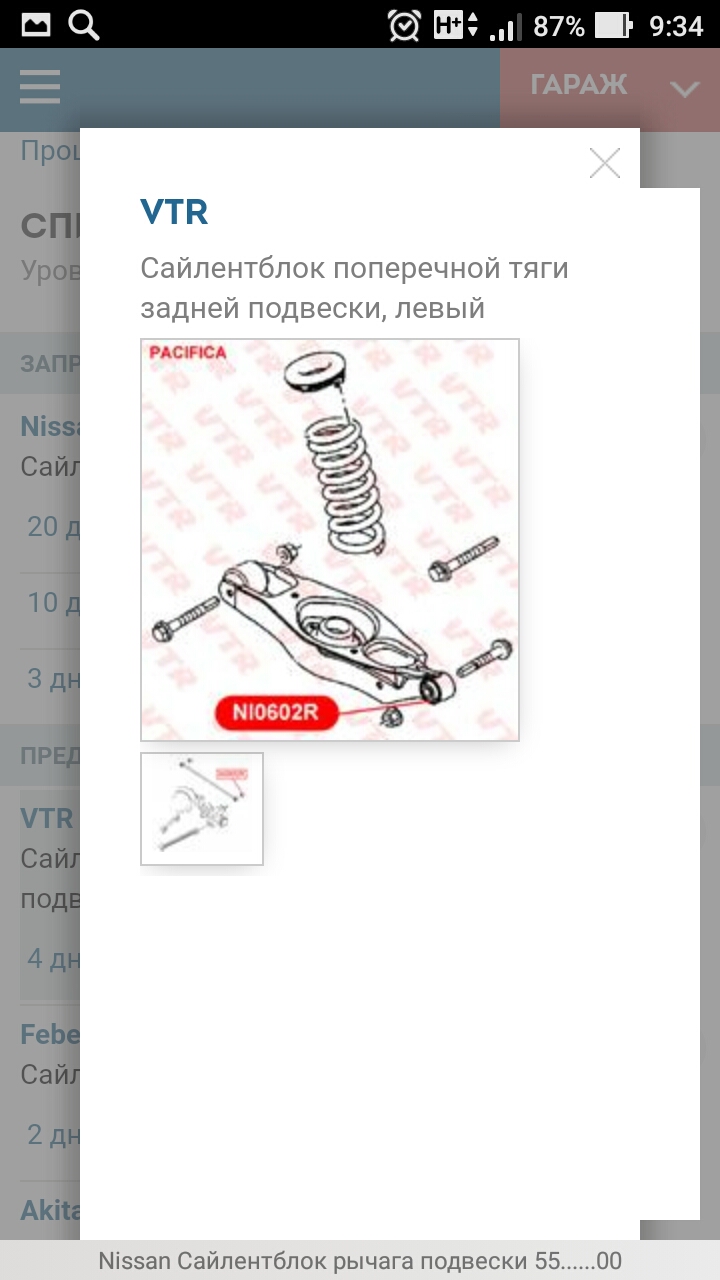This screenshot has height=1280, width=720.
Task: Open the main suspension diagram image
Action: pos(330,540)
